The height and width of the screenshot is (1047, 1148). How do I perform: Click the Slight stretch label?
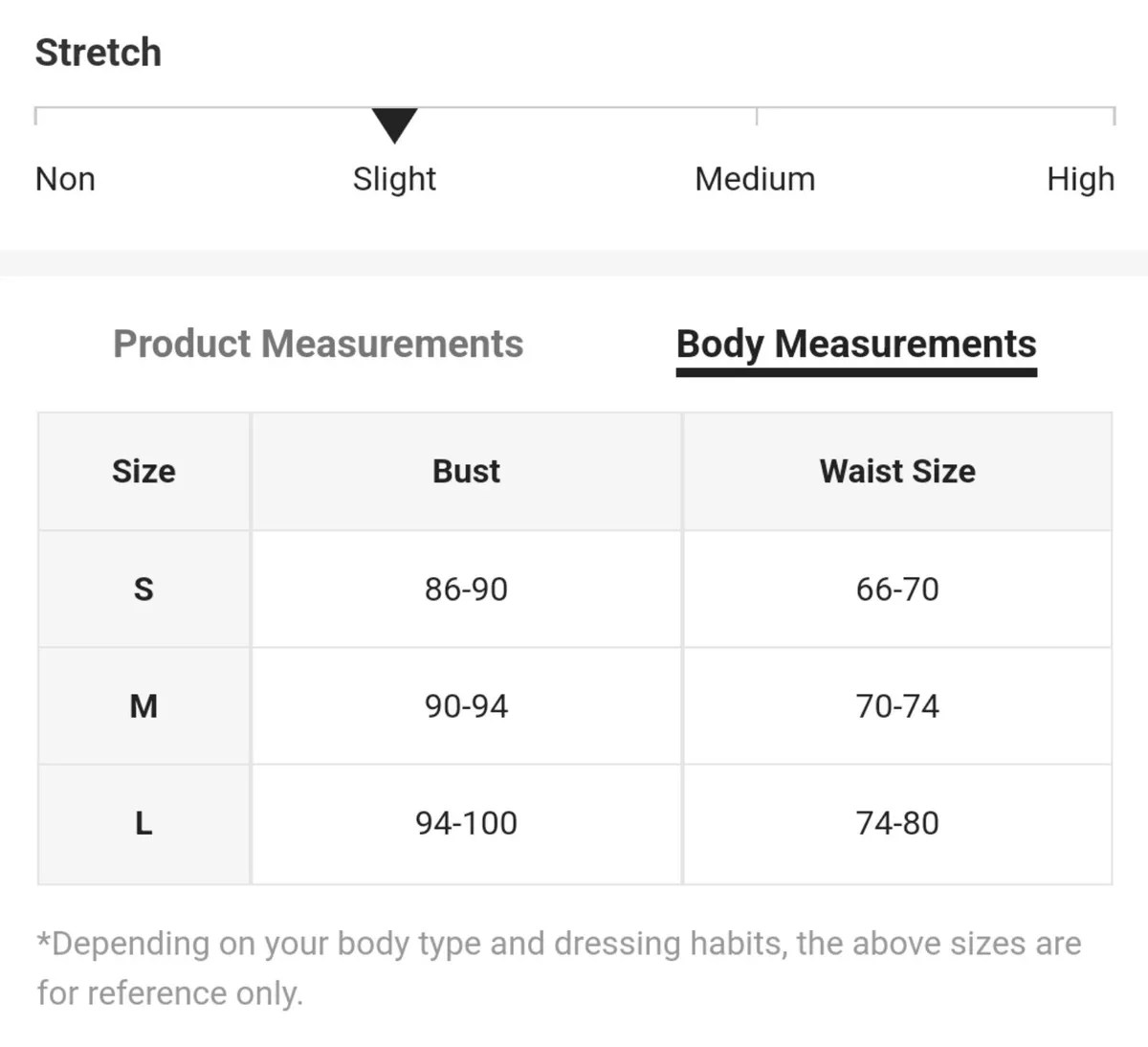[x=394, y=179]
